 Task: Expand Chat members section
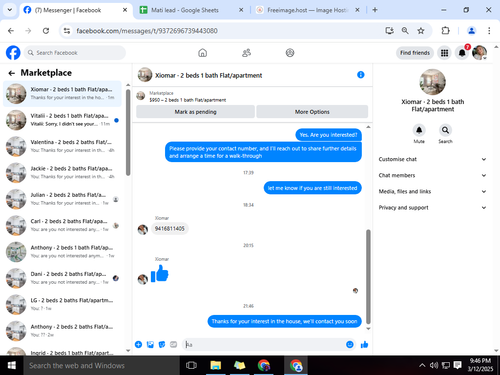[x=432, y=175]
